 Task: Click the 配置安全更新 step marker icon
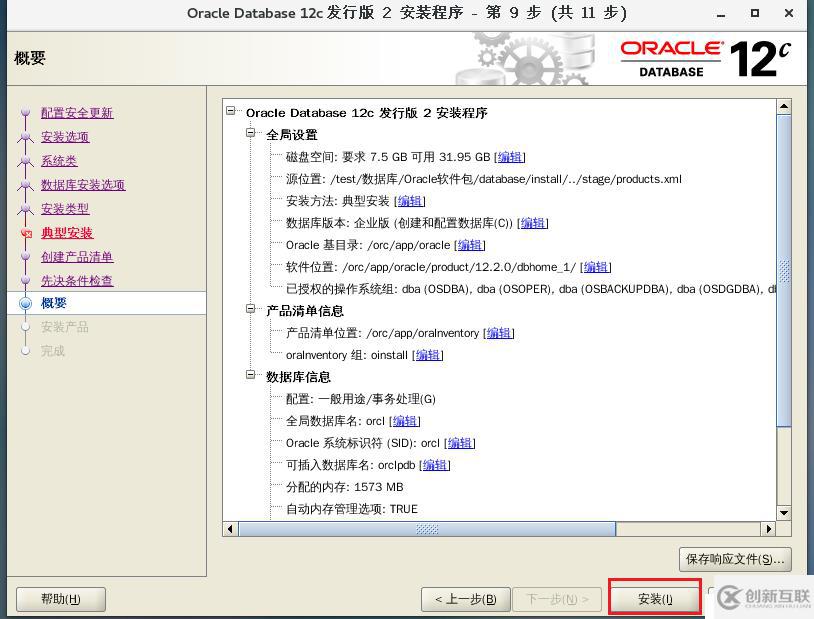pyautogui.click(x=25, y=113)
